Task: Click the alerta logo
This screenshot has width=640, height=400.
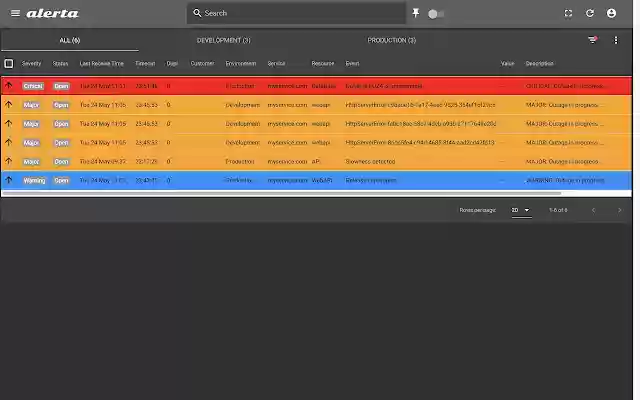Action: (52, 13)
